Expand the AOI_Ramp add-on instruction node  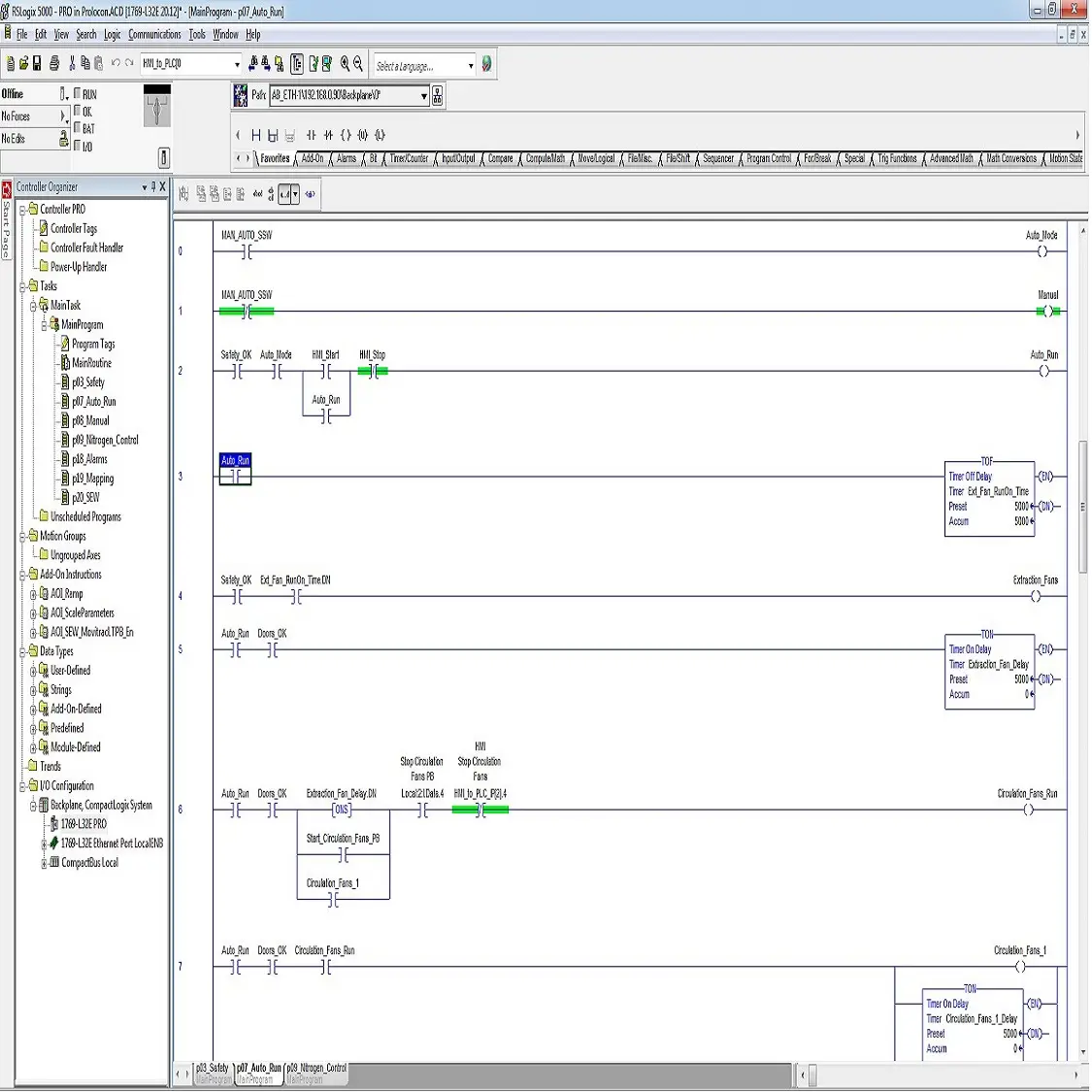tap(33, 594)
